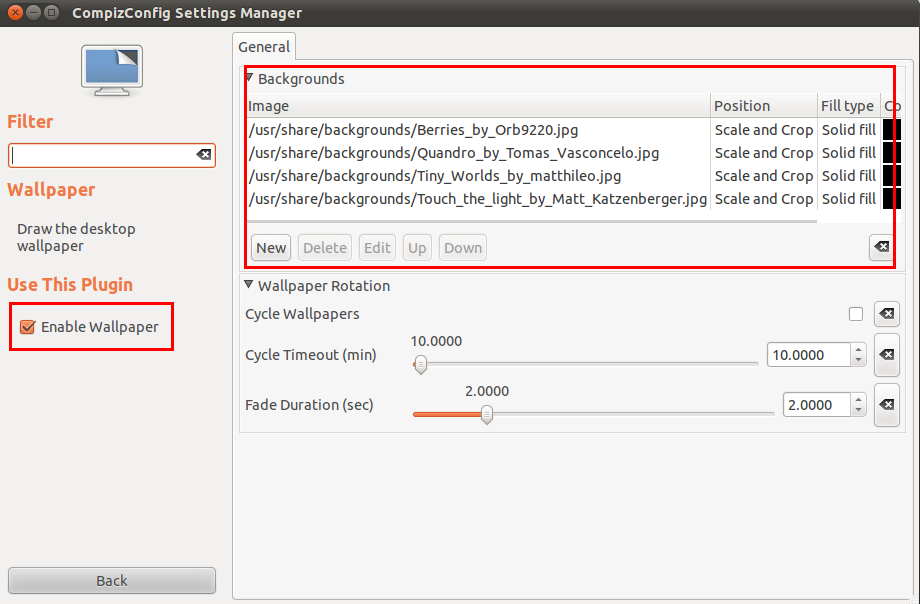Click the color swatch for Tiny_Worlds row
920x604 pixels.
pos(892,176)
